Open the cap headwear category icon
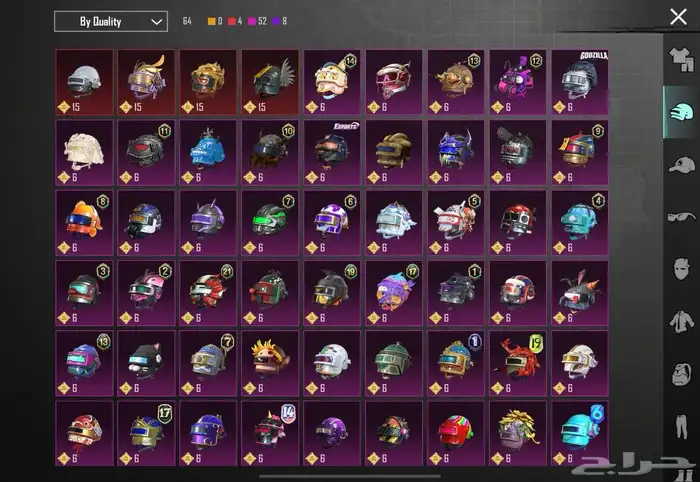Screen dimensions: 700x482 point(682,165)
